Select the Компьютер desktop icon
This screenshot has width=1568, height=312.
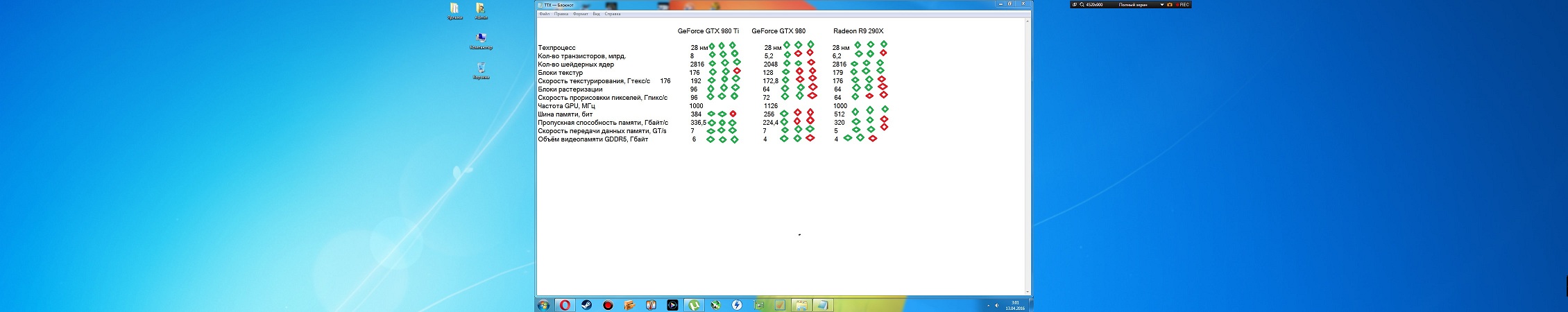tap(481, 41)
